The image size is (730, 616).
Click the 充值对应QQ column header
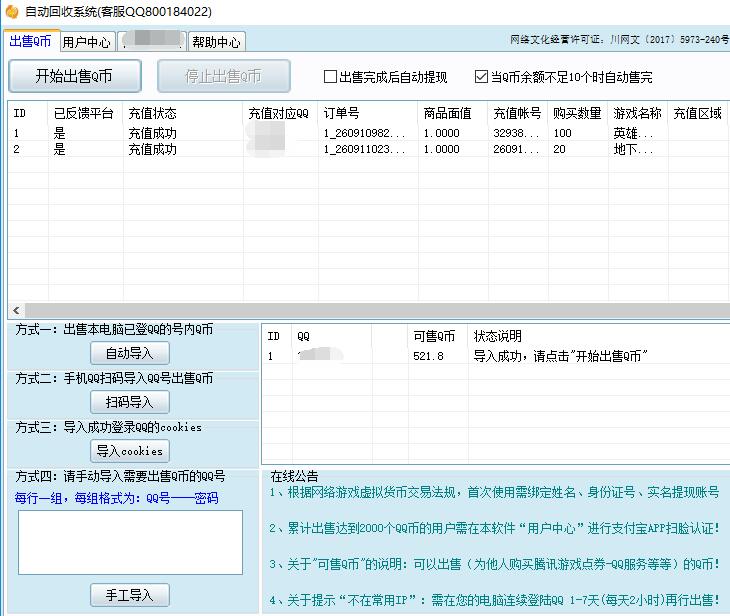point(280,113)
